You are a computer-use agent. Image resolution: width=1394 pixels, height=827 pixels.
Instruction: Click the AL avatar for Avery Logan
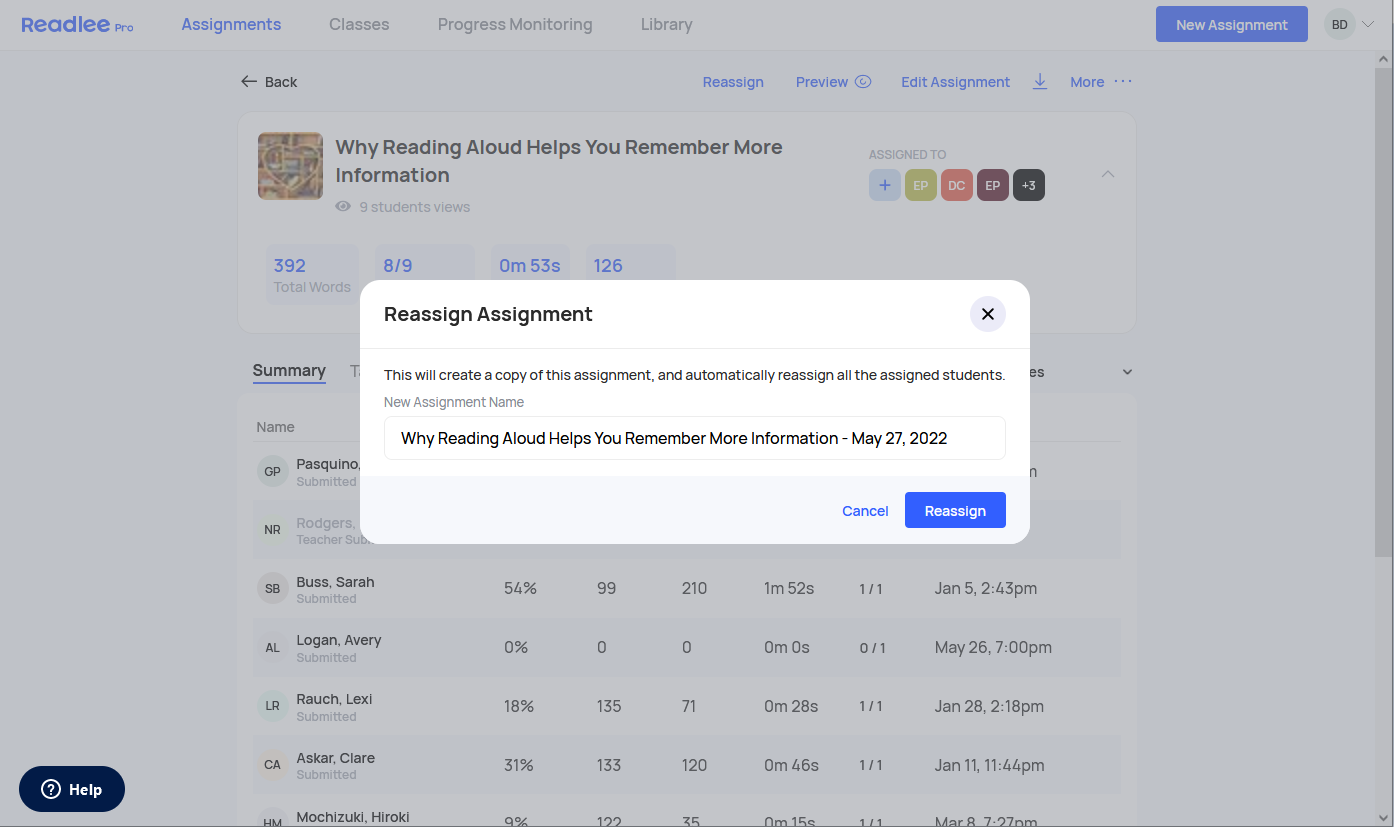tap(273, 647)
